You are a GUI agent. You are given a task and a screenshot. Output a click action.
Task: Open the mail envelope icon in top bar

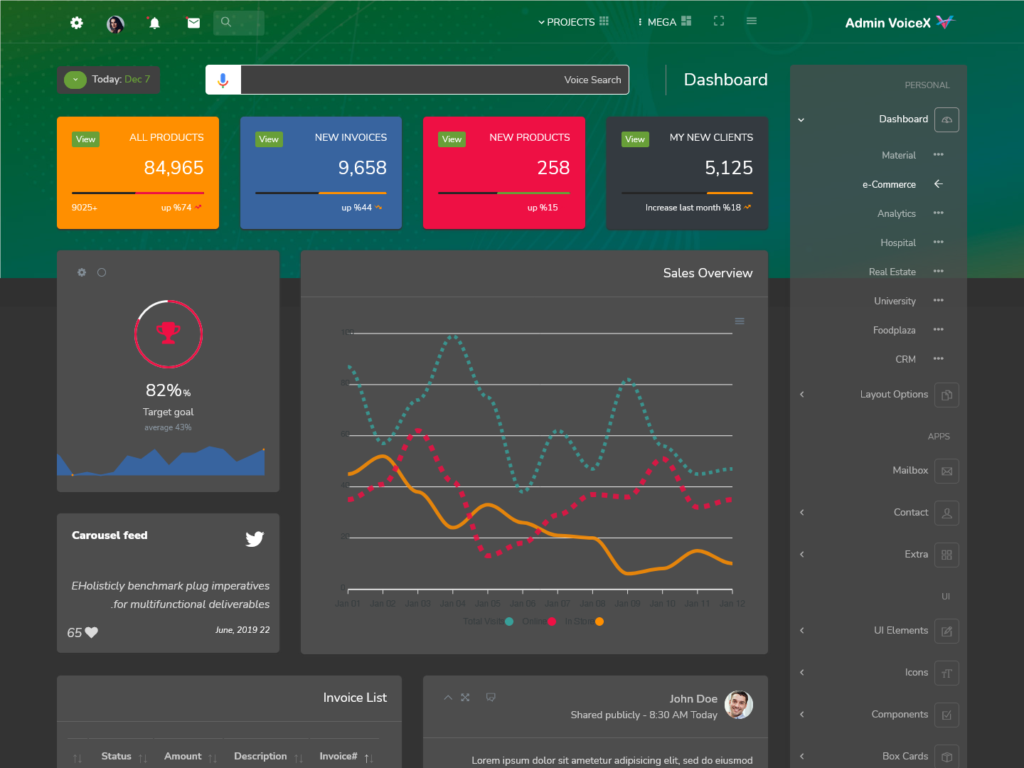(192, 22)
